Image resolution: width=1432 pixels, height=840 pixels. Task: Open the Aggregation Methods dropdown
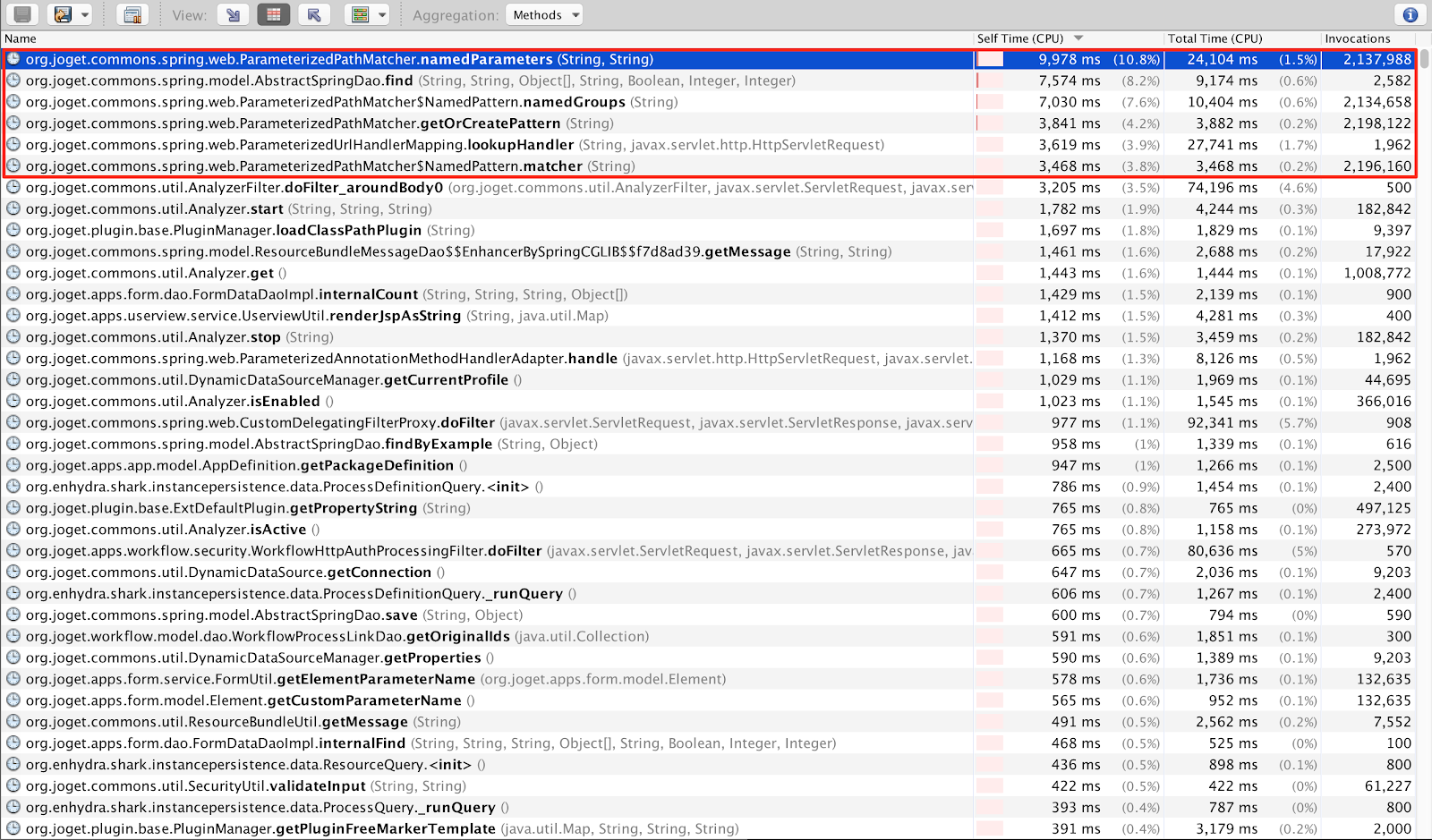tap(544, 14)
